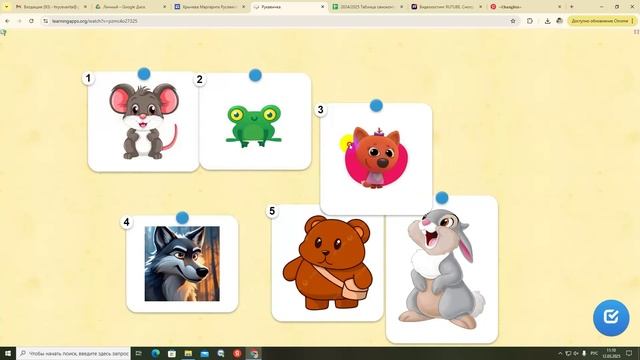Click the blue checkmark verify button
Viewport: 640px width, 360px height.
(611, 318)
